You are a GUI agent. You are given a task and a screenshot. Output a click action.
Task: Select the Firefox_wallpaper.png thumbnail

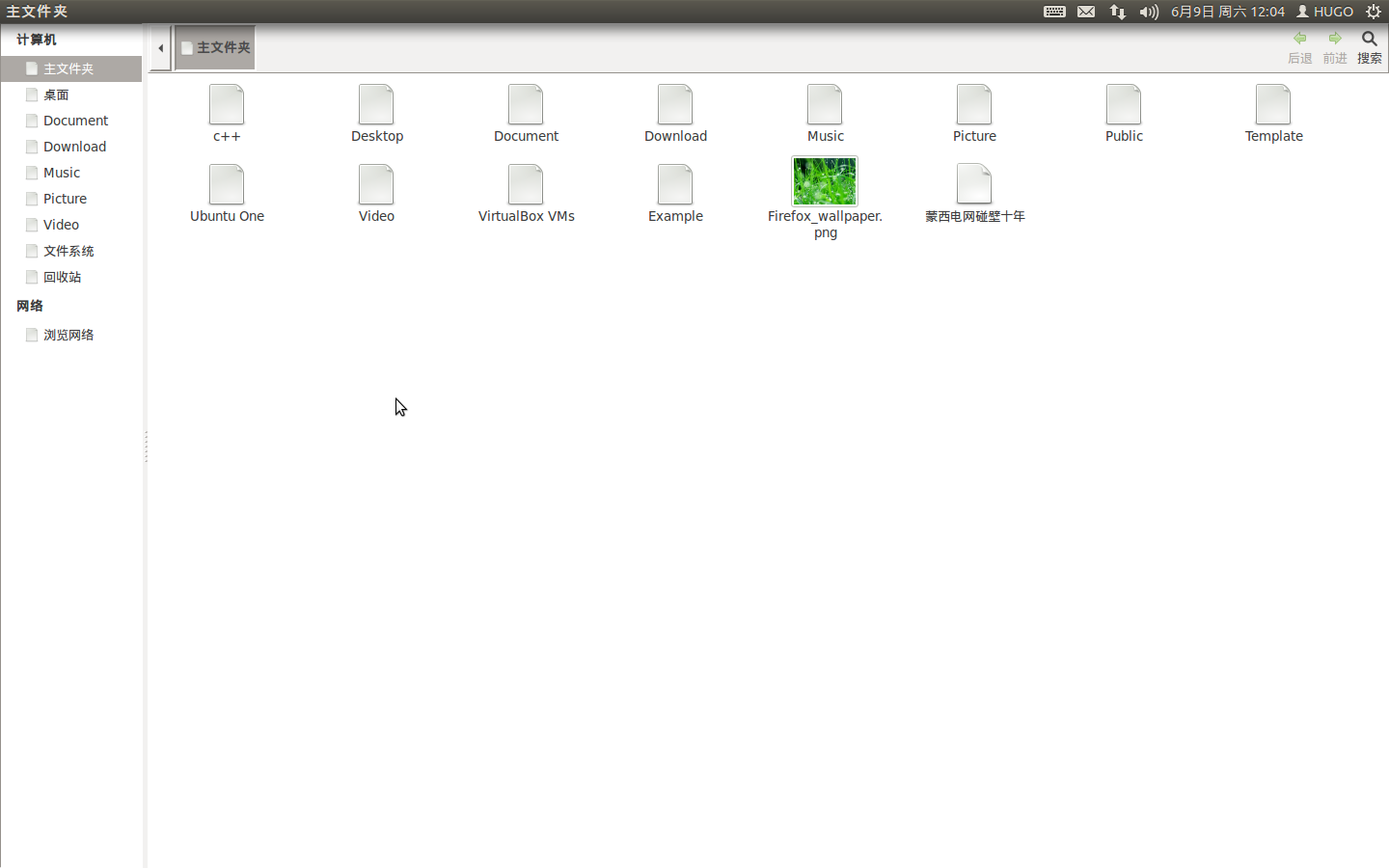click(825, 181)
